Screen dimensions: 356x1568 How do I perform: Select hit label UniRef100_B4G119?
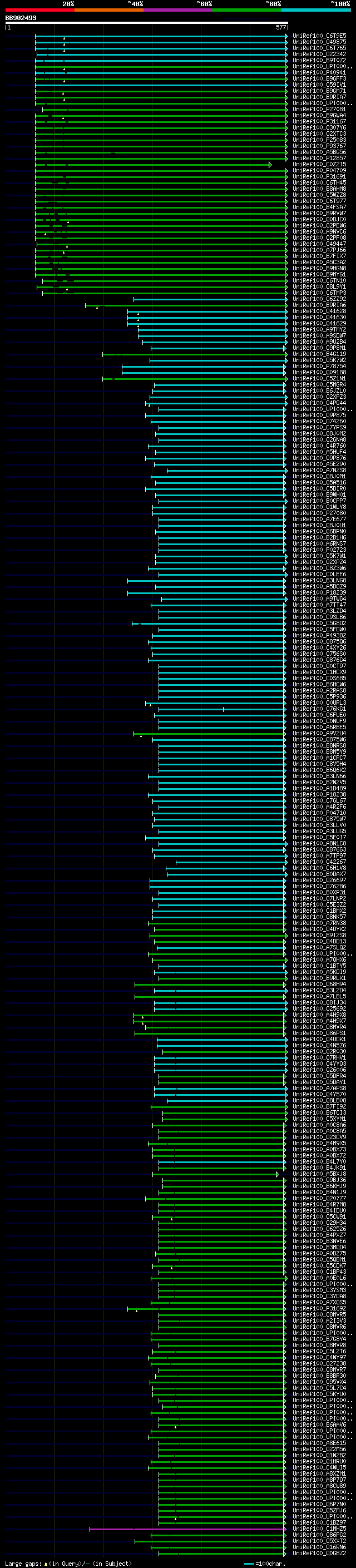319,354
